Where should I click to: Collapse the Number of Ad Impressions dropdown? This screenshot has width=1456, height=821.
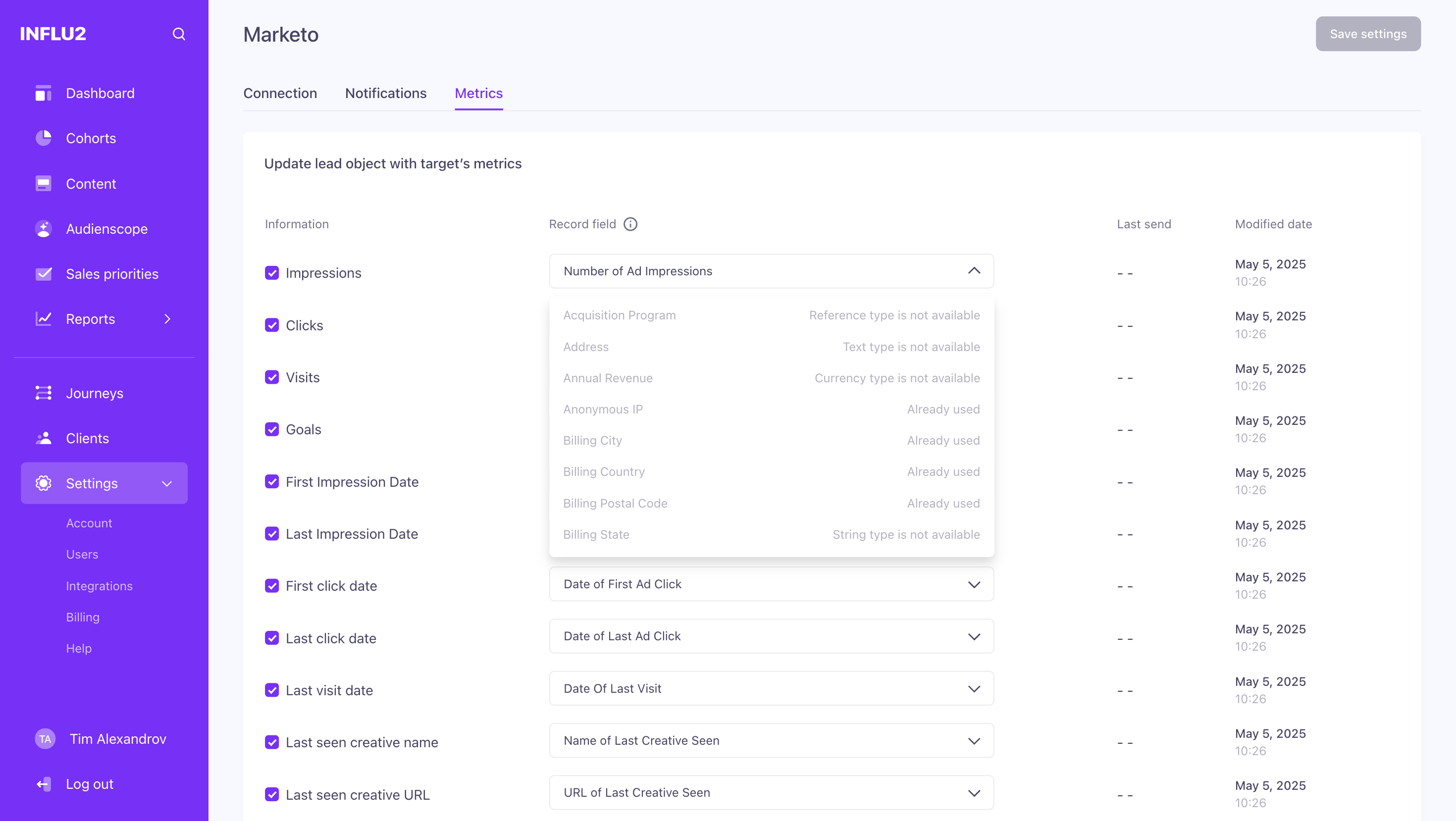click(772, 271)
